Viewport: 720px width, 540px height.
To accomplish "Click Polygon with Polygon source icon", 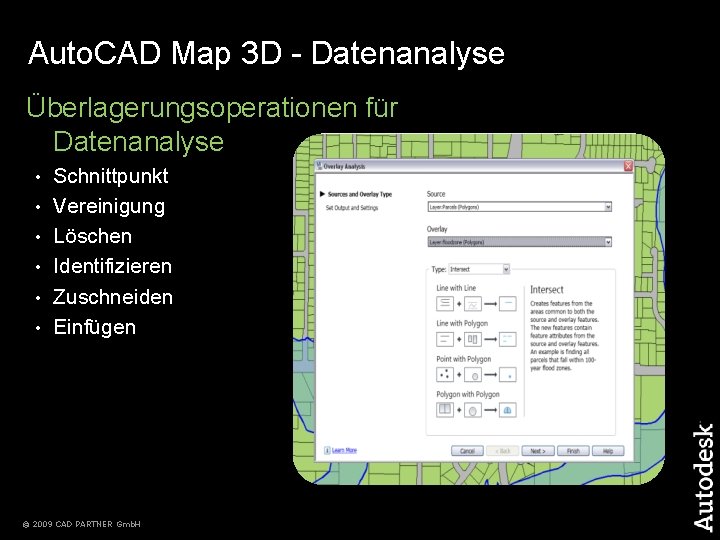I will tap(444, 410).
